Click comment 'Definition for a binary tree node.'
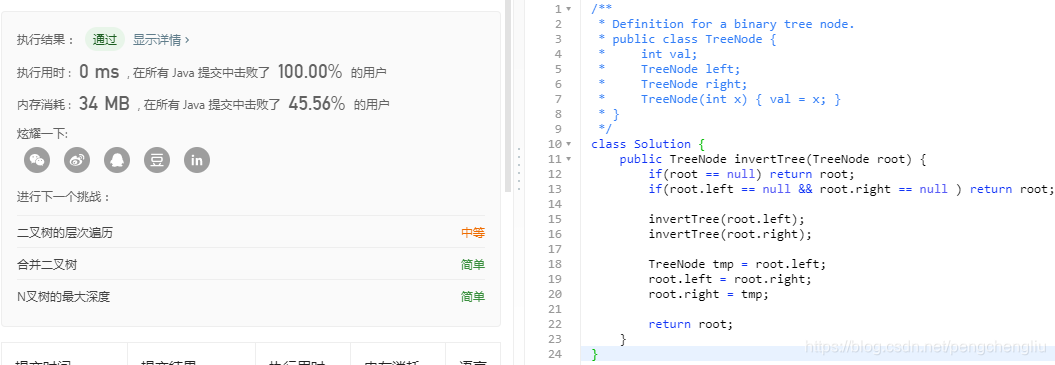Screen dimensions: 1055x365 pyautogui.click(x=733, y=24)
